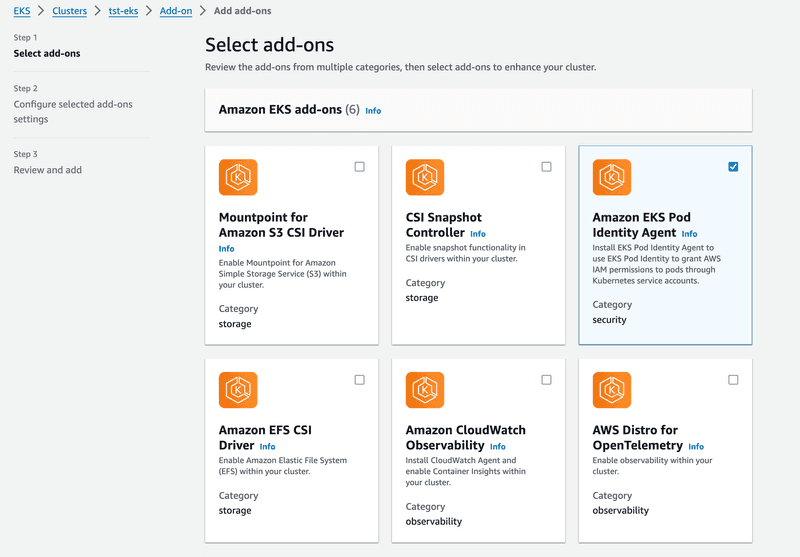Click the Amazon EFS CSI Driver icon

pos(238,390)
